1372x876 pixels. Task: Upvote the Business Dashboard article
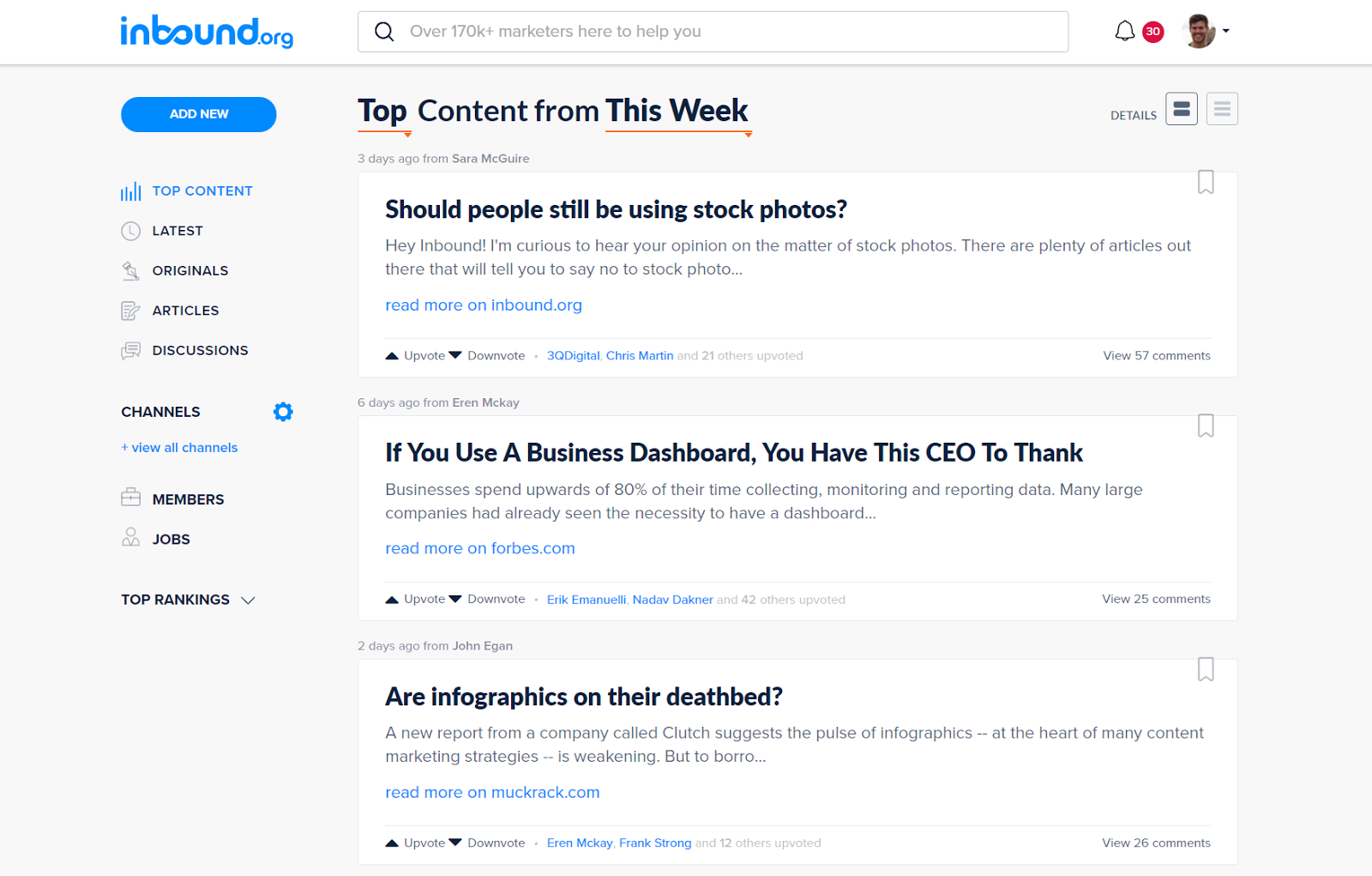click(415, 599)
